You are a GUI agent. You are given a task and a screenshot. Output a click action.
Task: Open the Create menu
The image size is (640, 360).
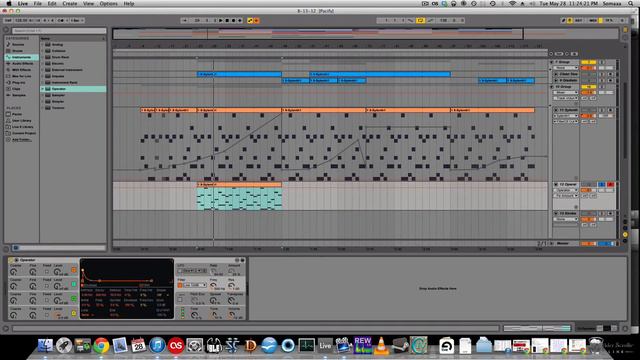[69, 3]
